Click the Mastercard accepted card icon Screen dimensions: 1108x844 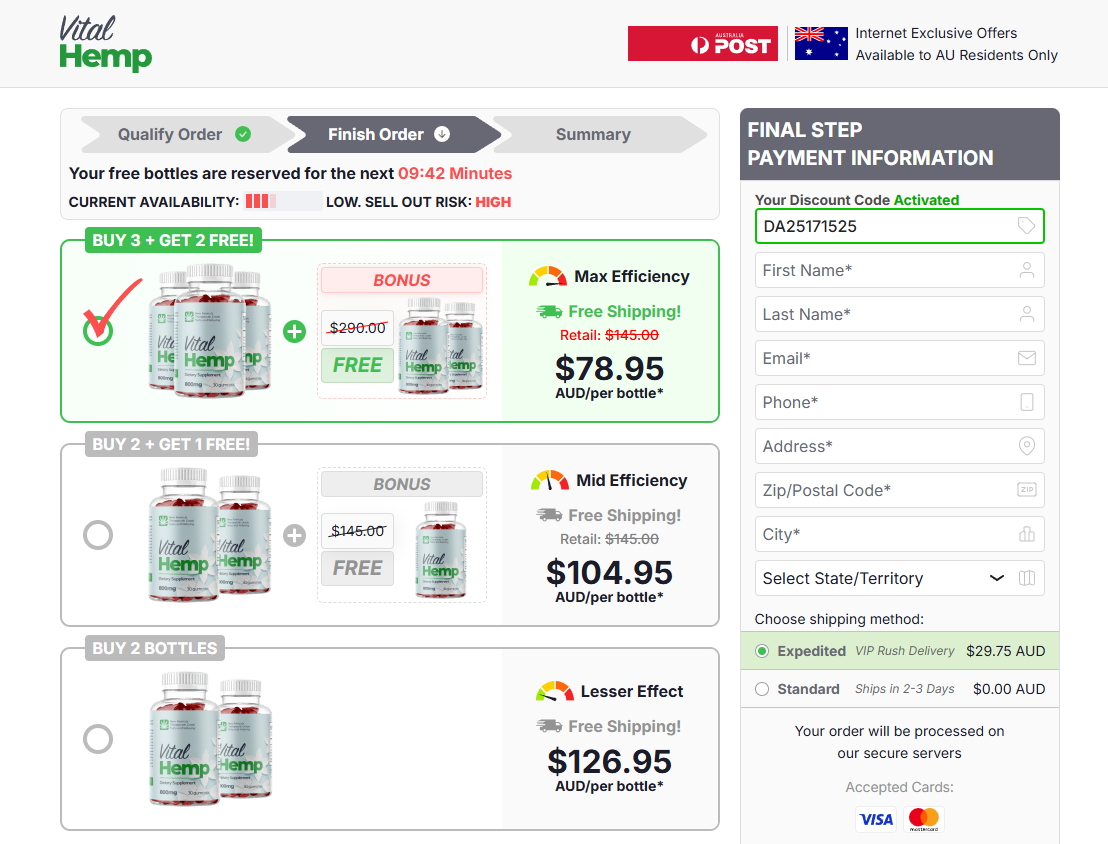pyautogui.click(x=923, y=819)
